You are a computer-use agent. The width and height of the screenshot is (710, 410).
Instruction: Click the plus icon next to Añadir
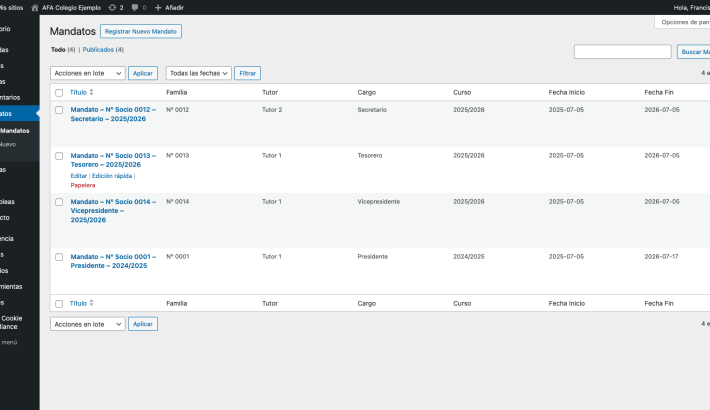(158, 7)
